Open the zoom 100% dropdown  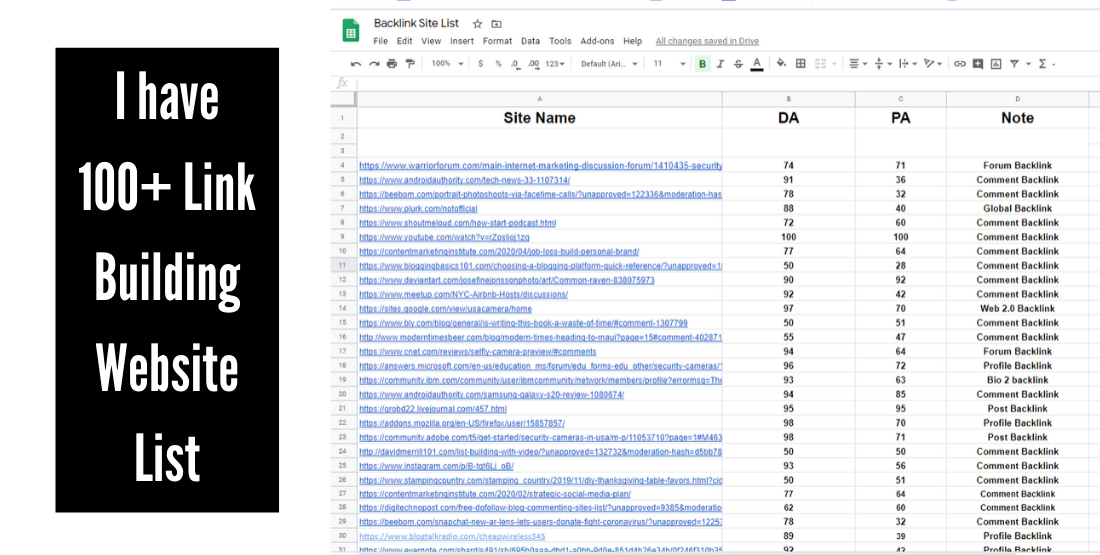click(446, 64)
